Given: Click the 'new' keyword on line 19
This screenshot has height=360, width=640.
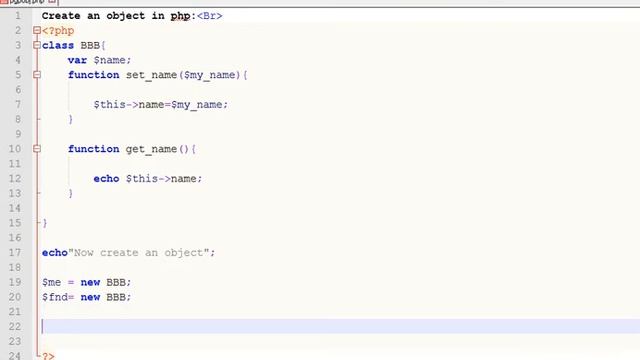Looking at the screenshot, I should [90, 282].
